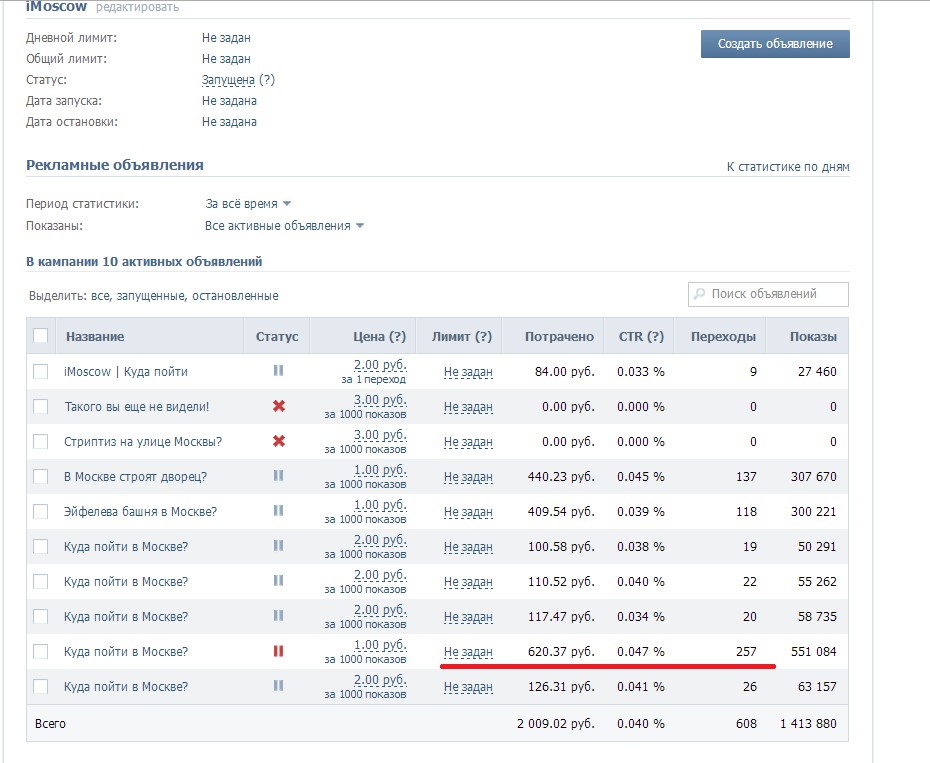
Task: Click редактировать link next to iMoscow
Action: [138, 7]
